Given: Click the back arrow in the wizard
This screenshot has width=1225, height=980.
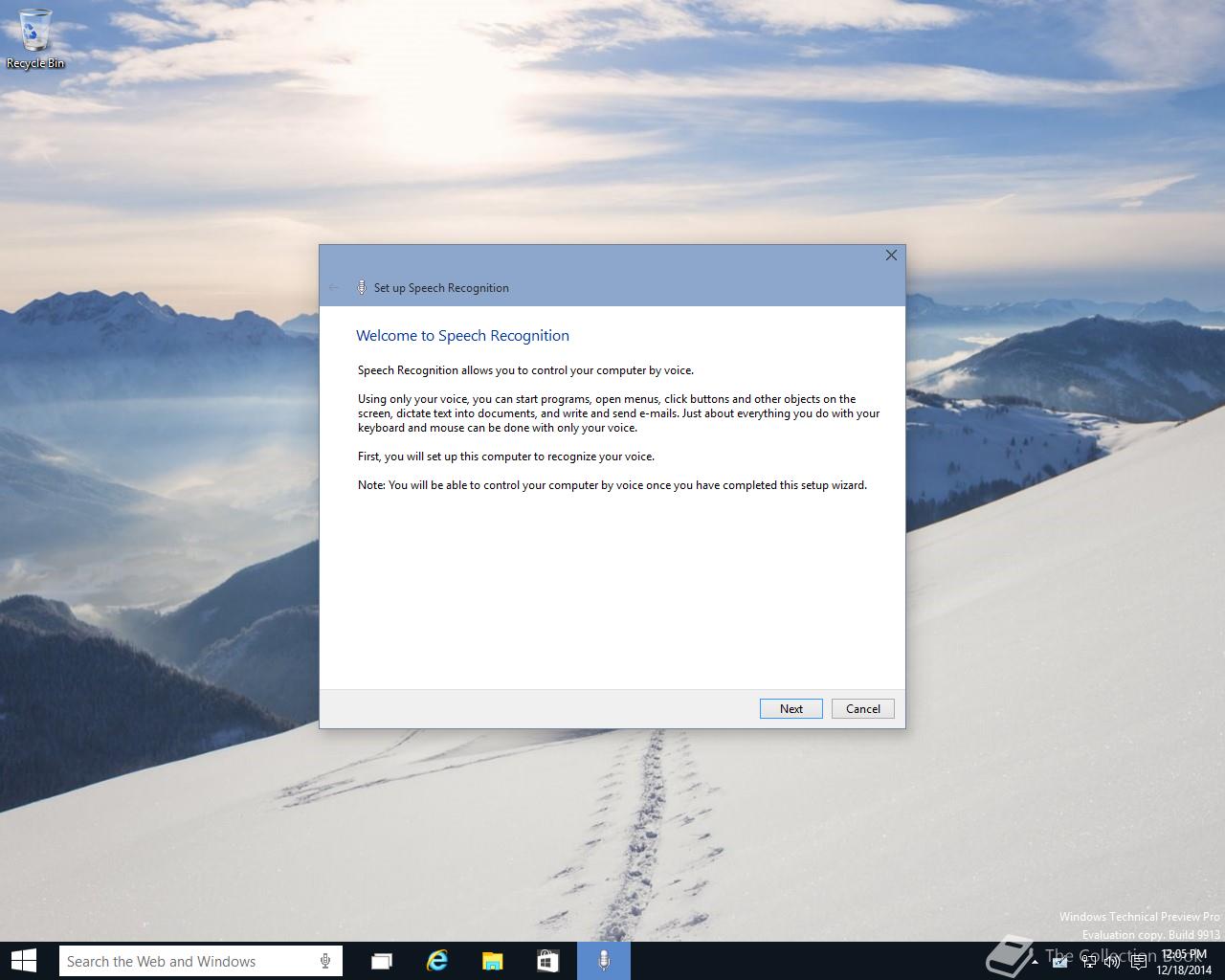Looking at the screenshot, I should click(334, 287).
